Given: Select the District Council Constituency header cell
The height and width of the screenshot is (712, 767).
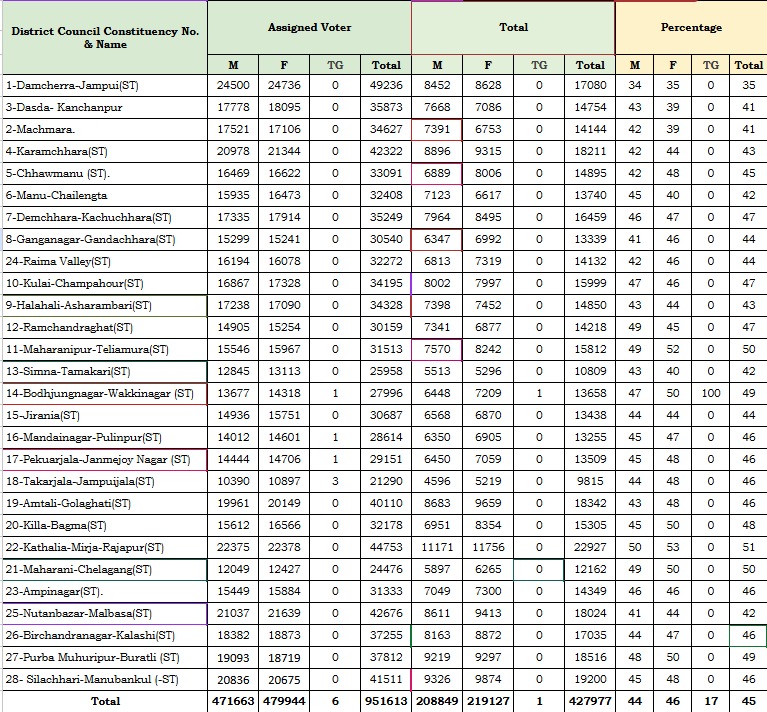Looking at the screenshot, I should click(x=104, y=38).
